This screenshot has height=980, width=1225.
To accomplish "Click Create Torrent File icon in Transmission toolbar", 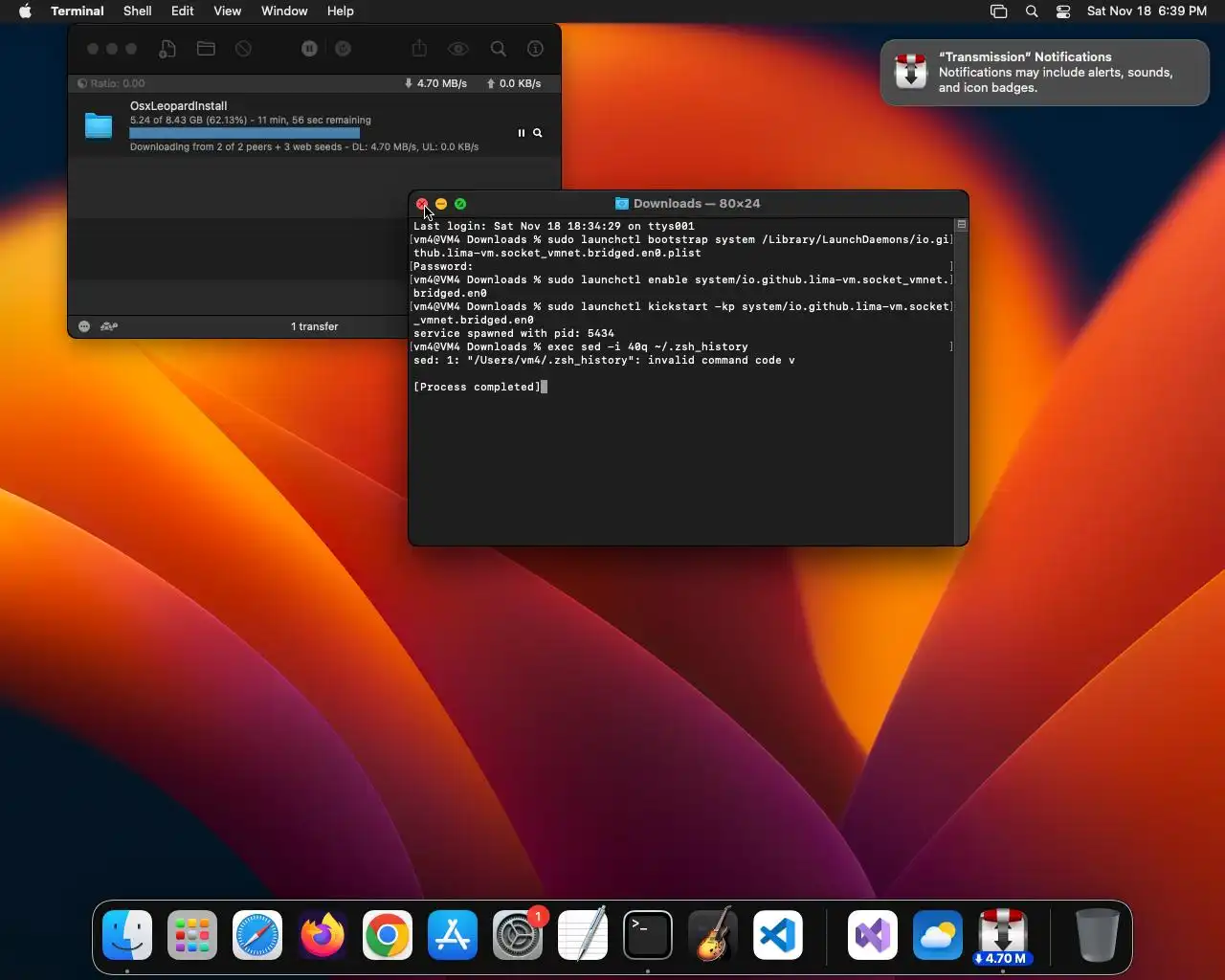I will tap(167, 49).
